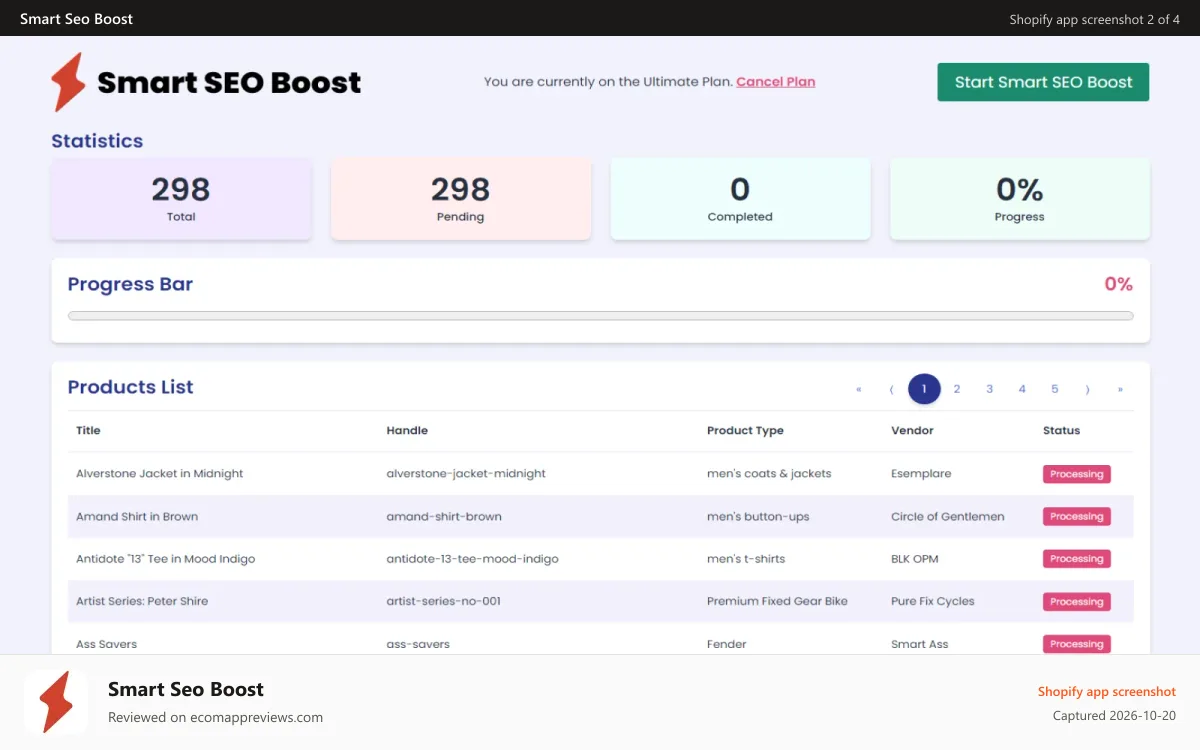Image resolution: width=1200 pixels, height=750 pixels.
Task: Click the Smart SEO Boost lightning logo
Action: click(69, 82)
